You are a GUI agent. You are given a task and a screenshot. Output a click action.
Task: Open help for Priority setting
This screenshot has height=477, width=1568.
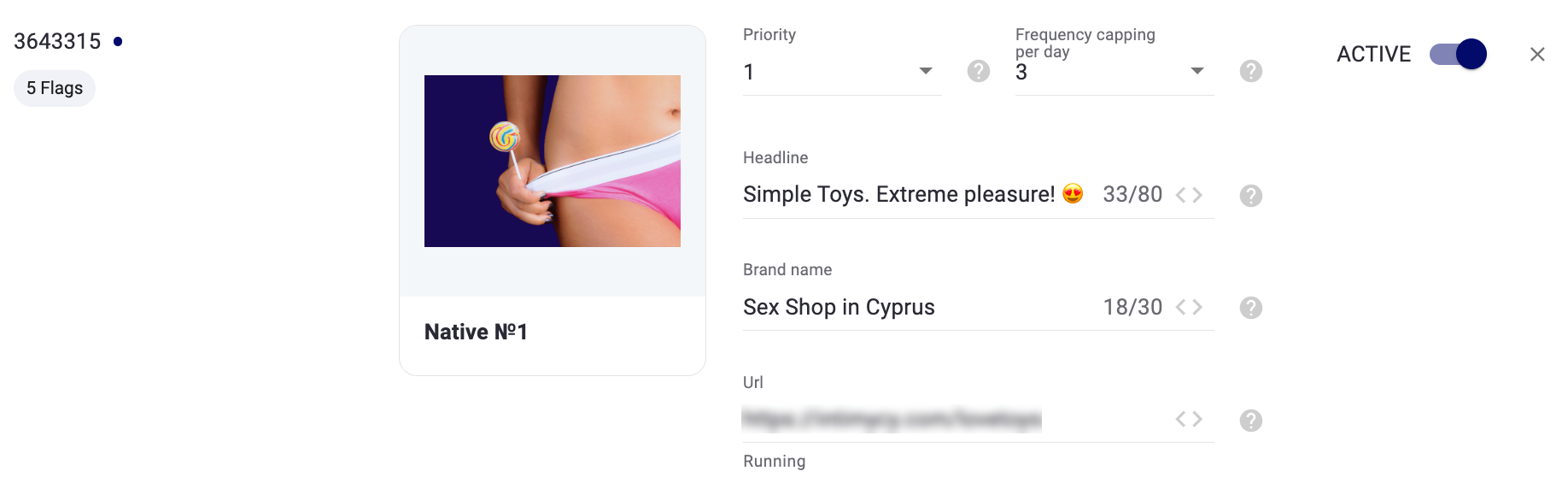[979, 71]
